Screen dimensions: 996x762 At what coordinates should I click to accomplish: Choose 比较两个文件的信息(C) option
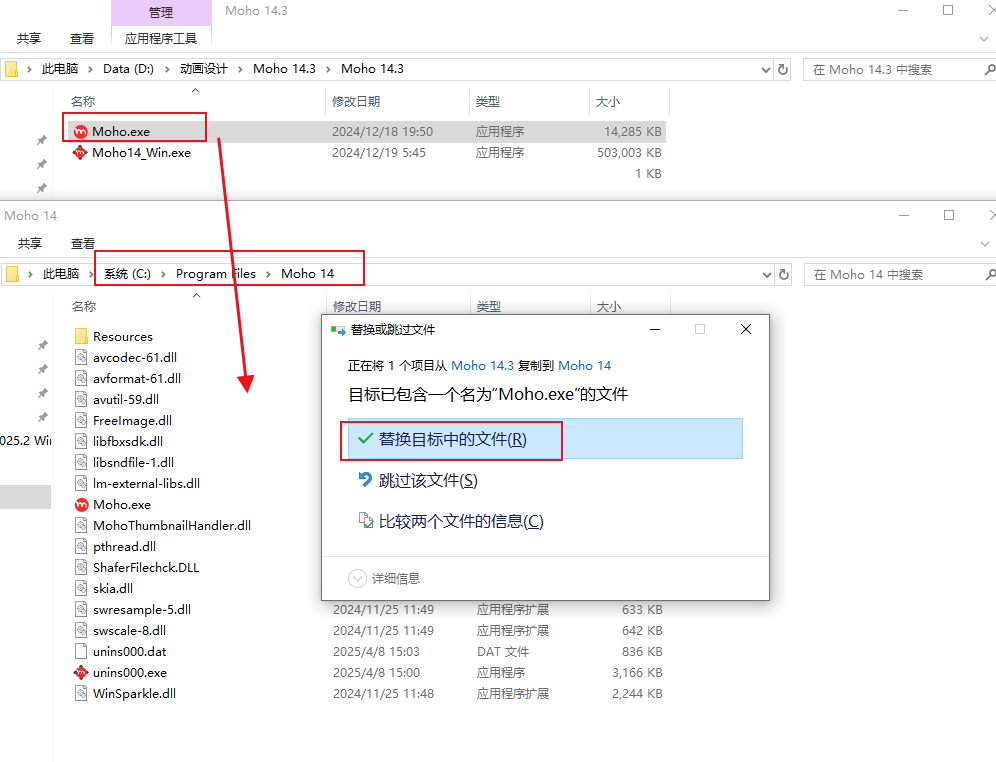[460, 521]
